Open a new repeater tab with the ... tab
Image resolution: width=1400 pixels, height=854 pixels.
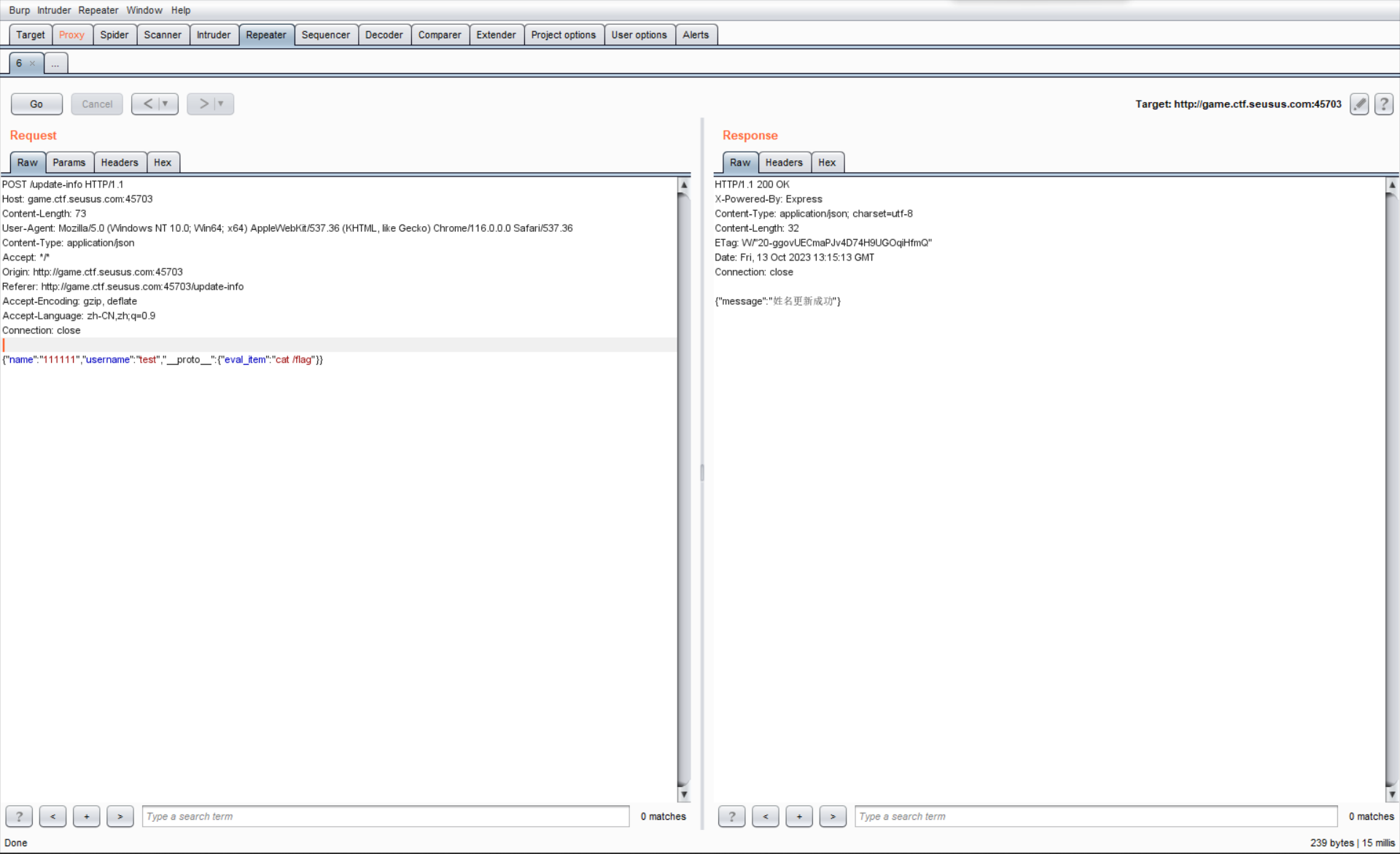click(x=55, y=63)
